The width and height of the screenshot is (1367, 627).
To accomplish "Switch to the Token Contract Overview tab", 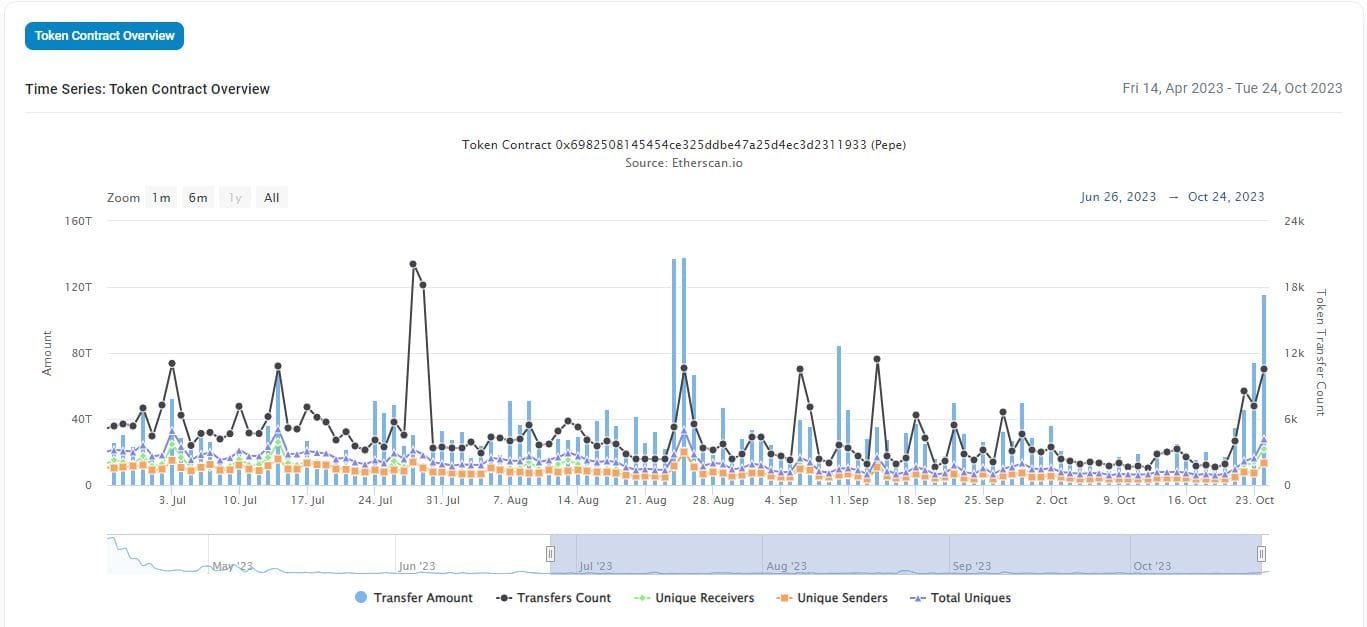I will pos(104,35).
